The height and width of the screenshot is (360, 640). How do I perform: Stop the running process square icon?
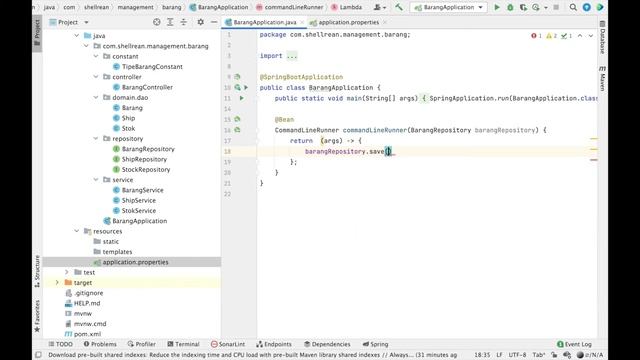(556, 7)
